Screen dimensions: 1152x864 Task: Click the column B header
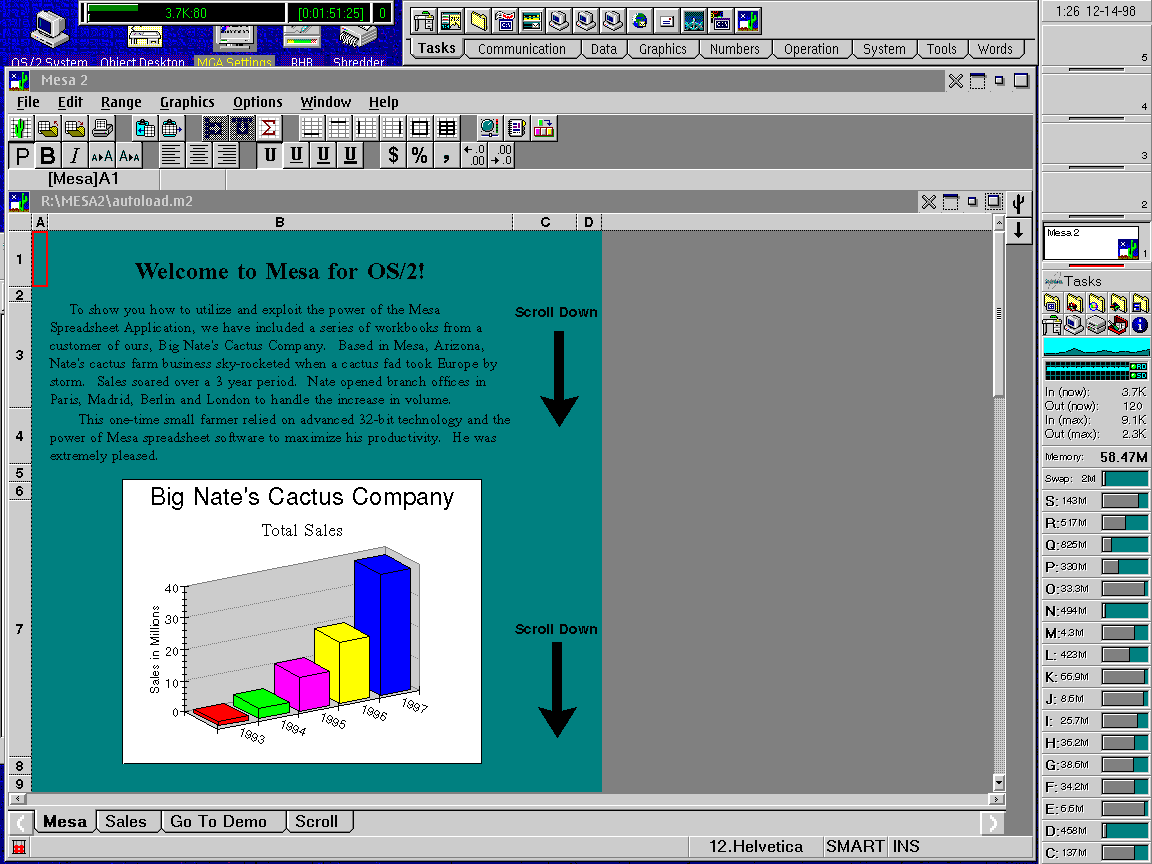click(280, 222)
